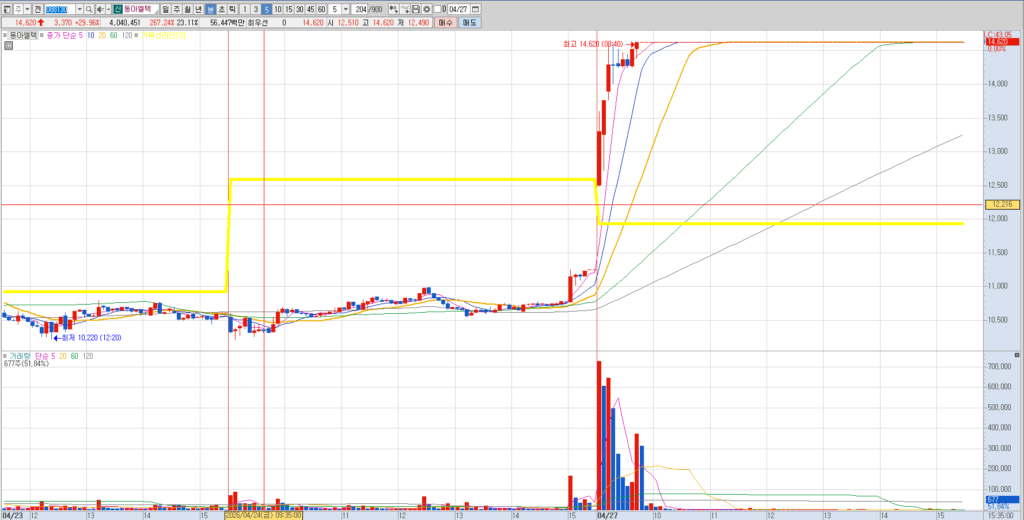Click the indicator add icon after 900

[394, 9]
